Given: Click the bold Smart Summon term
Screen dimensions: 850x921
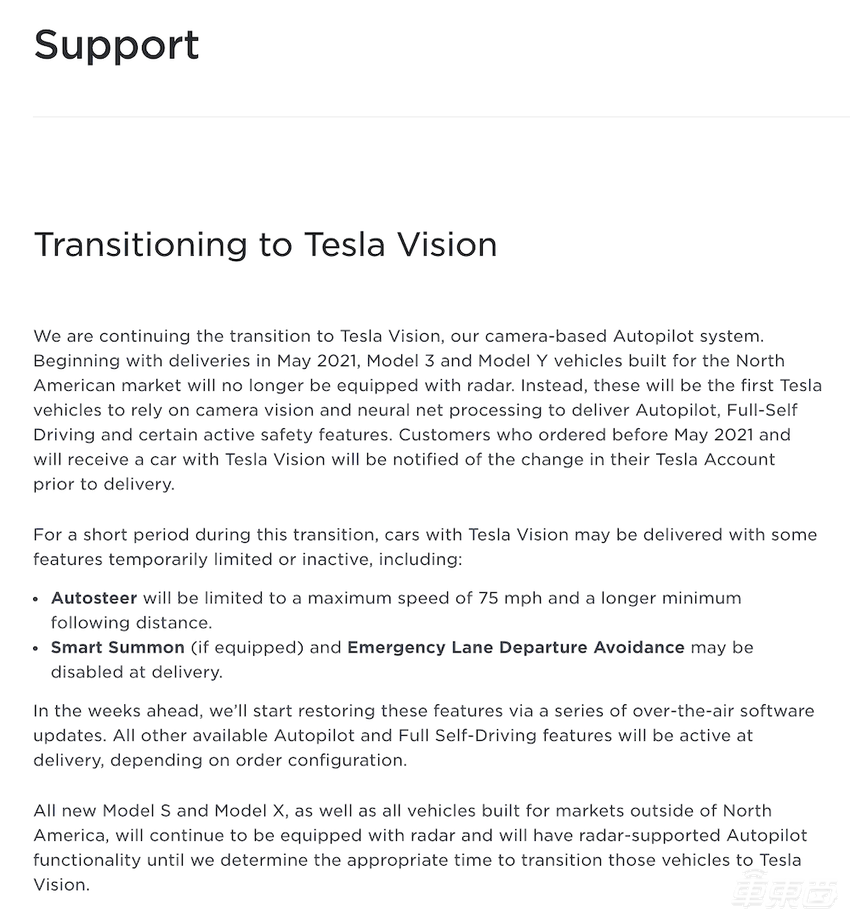Looking at the screenshot, I should tap(118, 647).
